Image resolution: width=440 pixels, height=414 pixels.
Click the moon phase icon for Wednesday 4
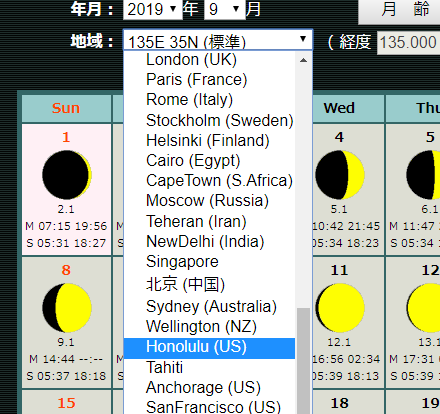(340, 175)
